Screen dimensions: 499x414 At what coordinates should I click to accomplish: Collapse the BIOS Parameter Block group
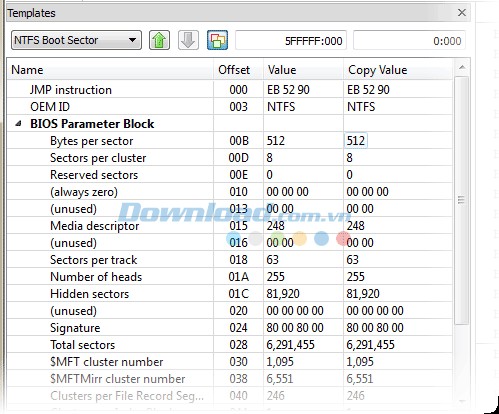[19, 124]
